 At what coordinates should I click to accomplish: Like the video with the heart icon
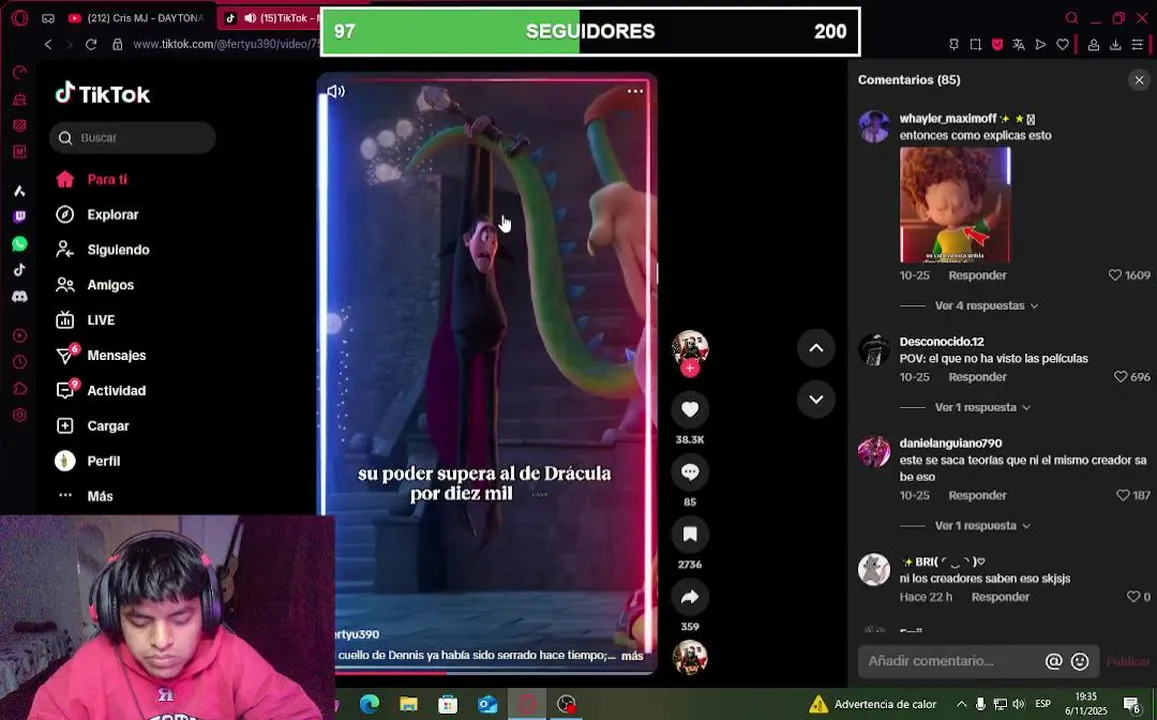690,409
